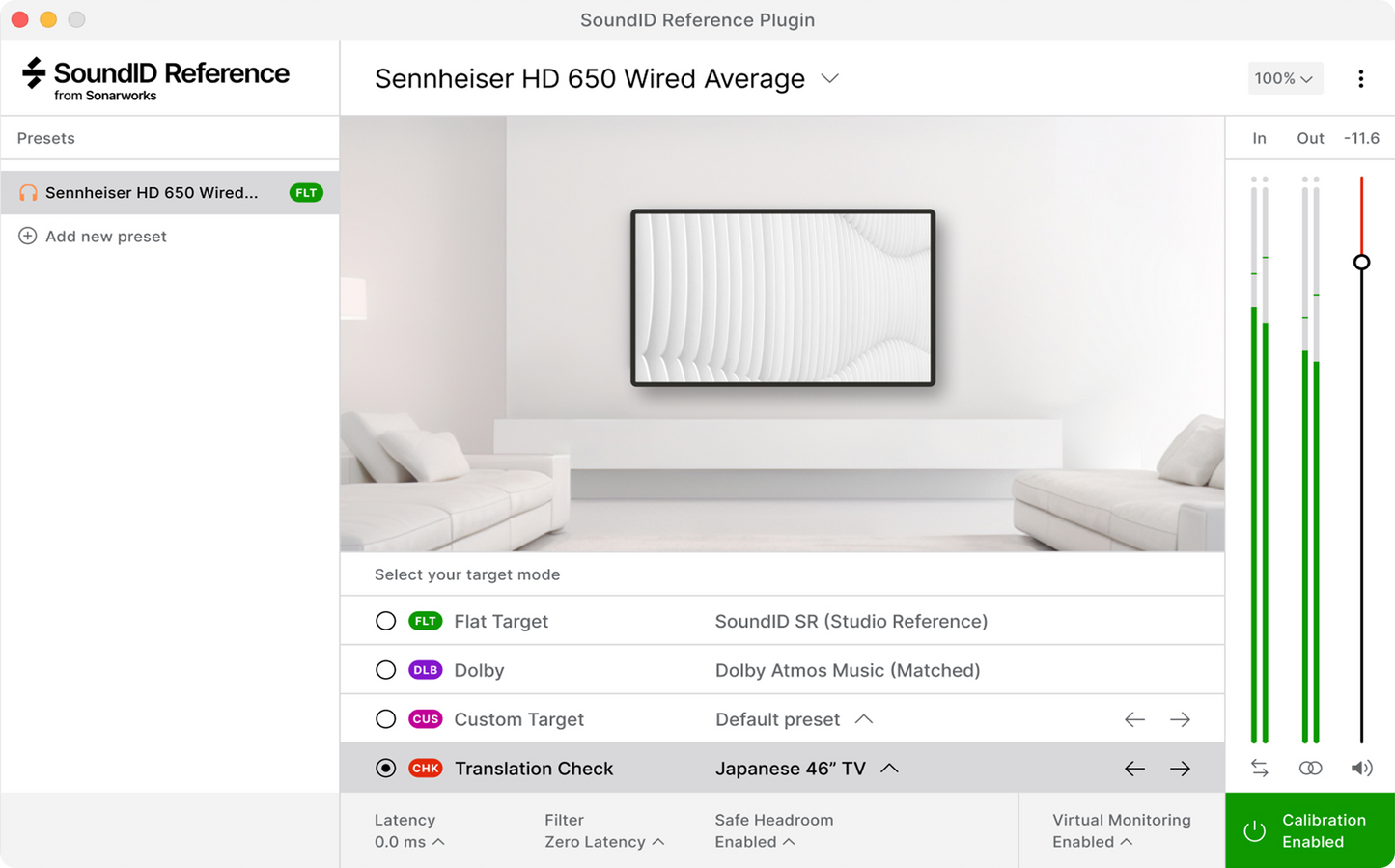Click next arrow on Translation Check row
The height and width of the screenshot is (868, 1395).
click(1180, 769)
